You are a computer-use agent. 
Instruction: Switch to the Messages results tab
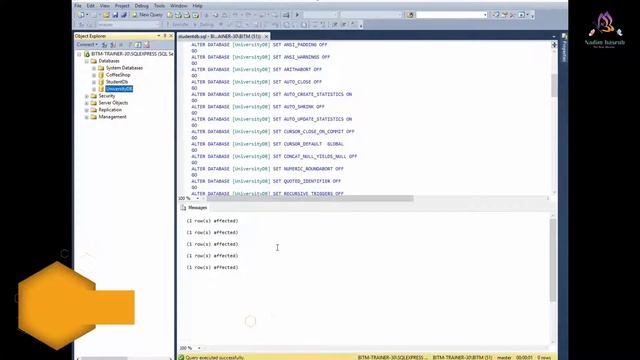point(194,208)
